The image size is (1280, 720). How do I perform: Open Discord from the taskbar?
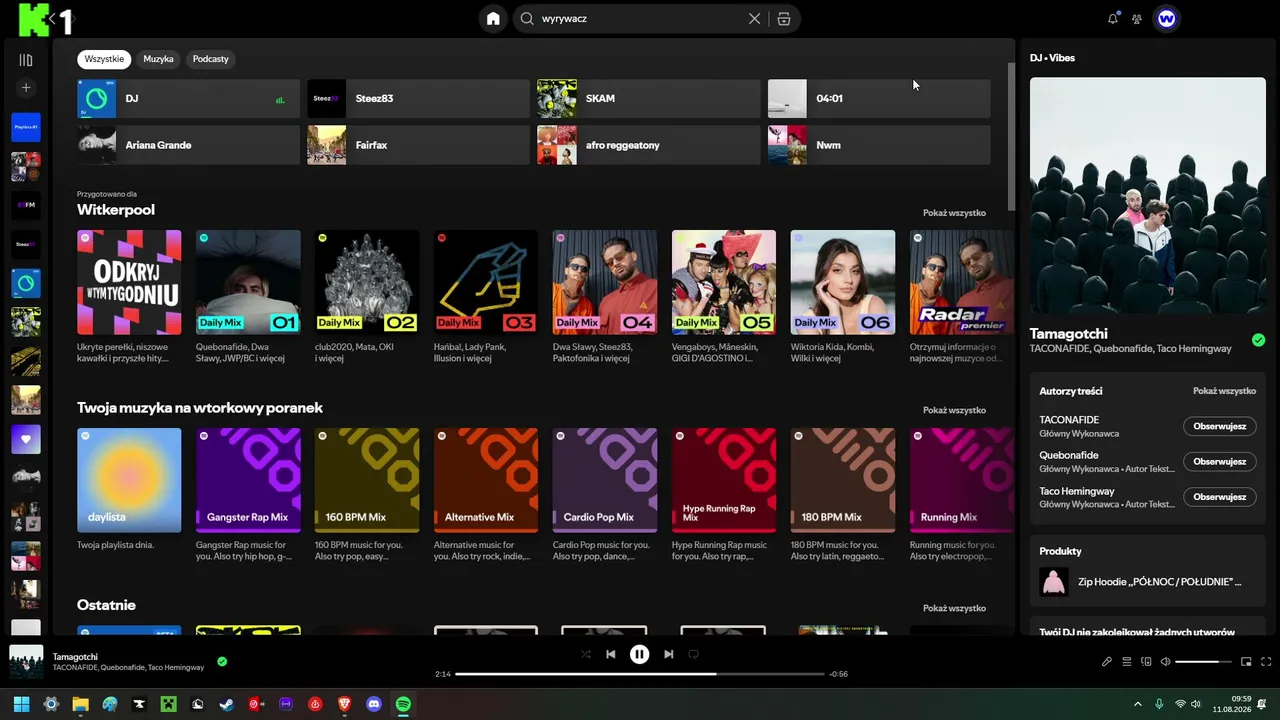click(374, 704)
